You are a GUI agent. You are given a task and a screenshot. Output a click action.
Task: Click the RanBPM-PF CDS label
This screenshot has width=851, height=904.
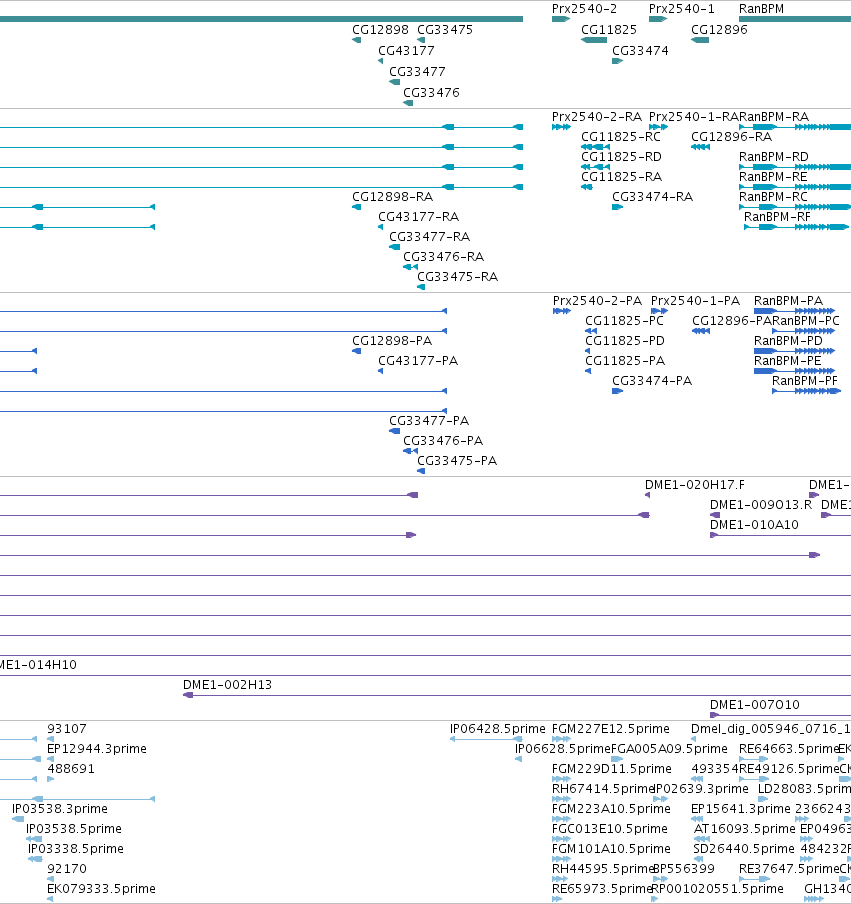point(805,381)
